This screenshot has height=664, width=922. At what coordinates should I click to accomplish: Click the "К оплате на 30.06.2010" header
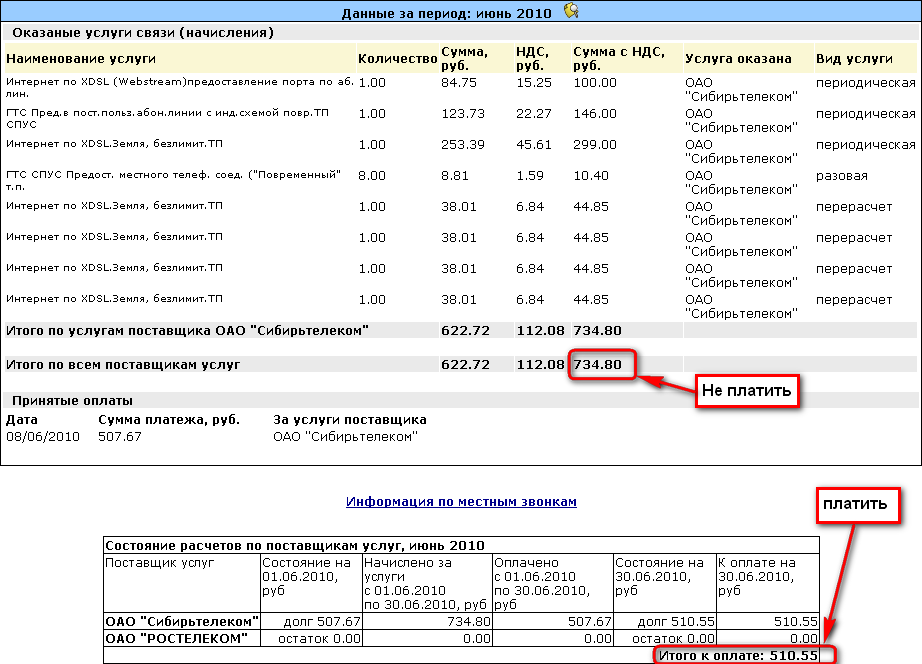pos(767,583)
